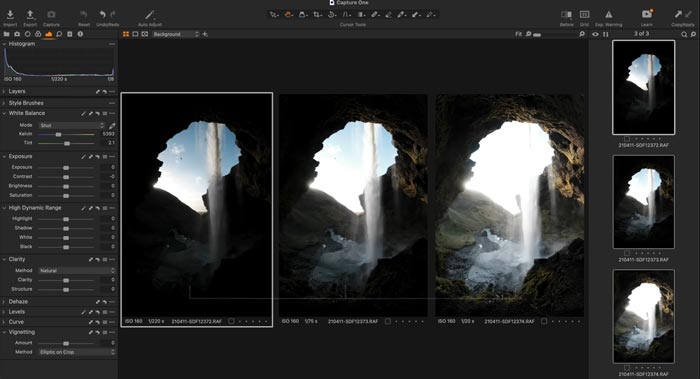Click the browser search magnifier icon
The height and width of the screenshot is (379, 700).
[684, 34]
